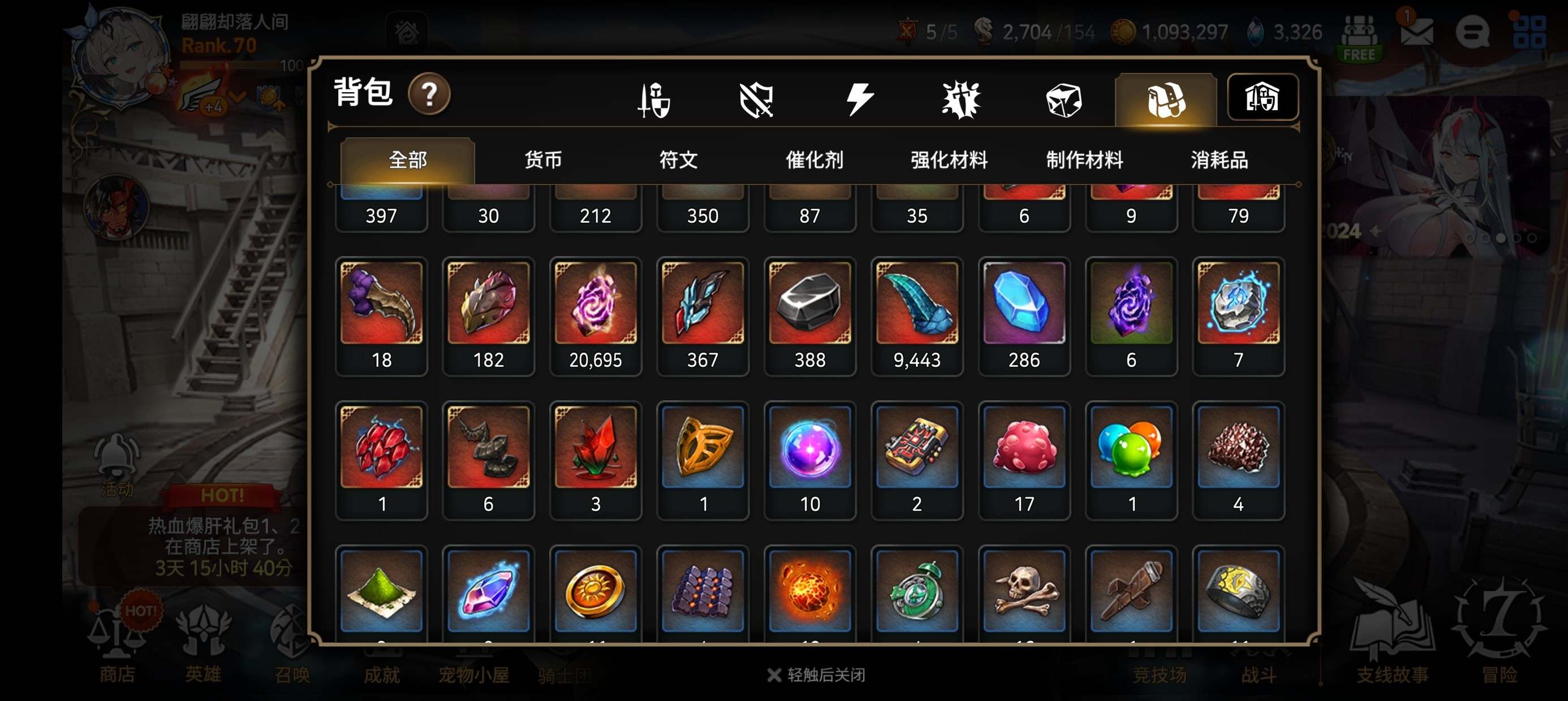This screenshot has width=1568, height=701.
Task: Open the 强化材料 tab
Action: click(x=949, y=160)
